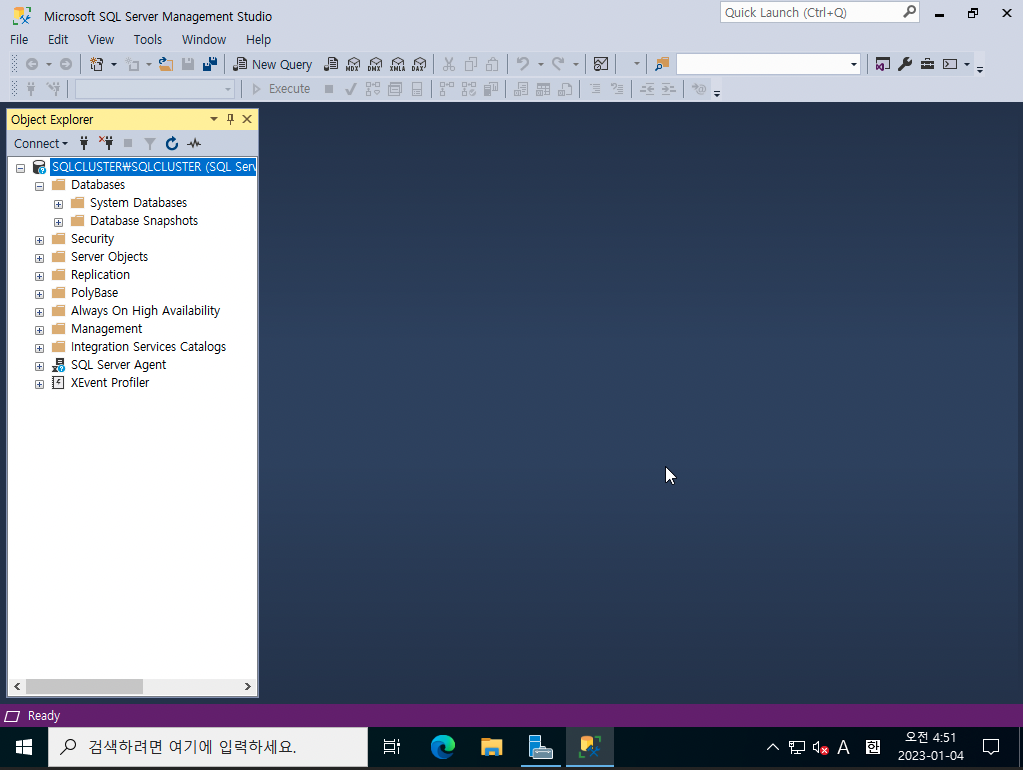Viewport: 1023px width, 770px height.
Task: Refresh the Object Explorer tree
Action: pos(172,143)
